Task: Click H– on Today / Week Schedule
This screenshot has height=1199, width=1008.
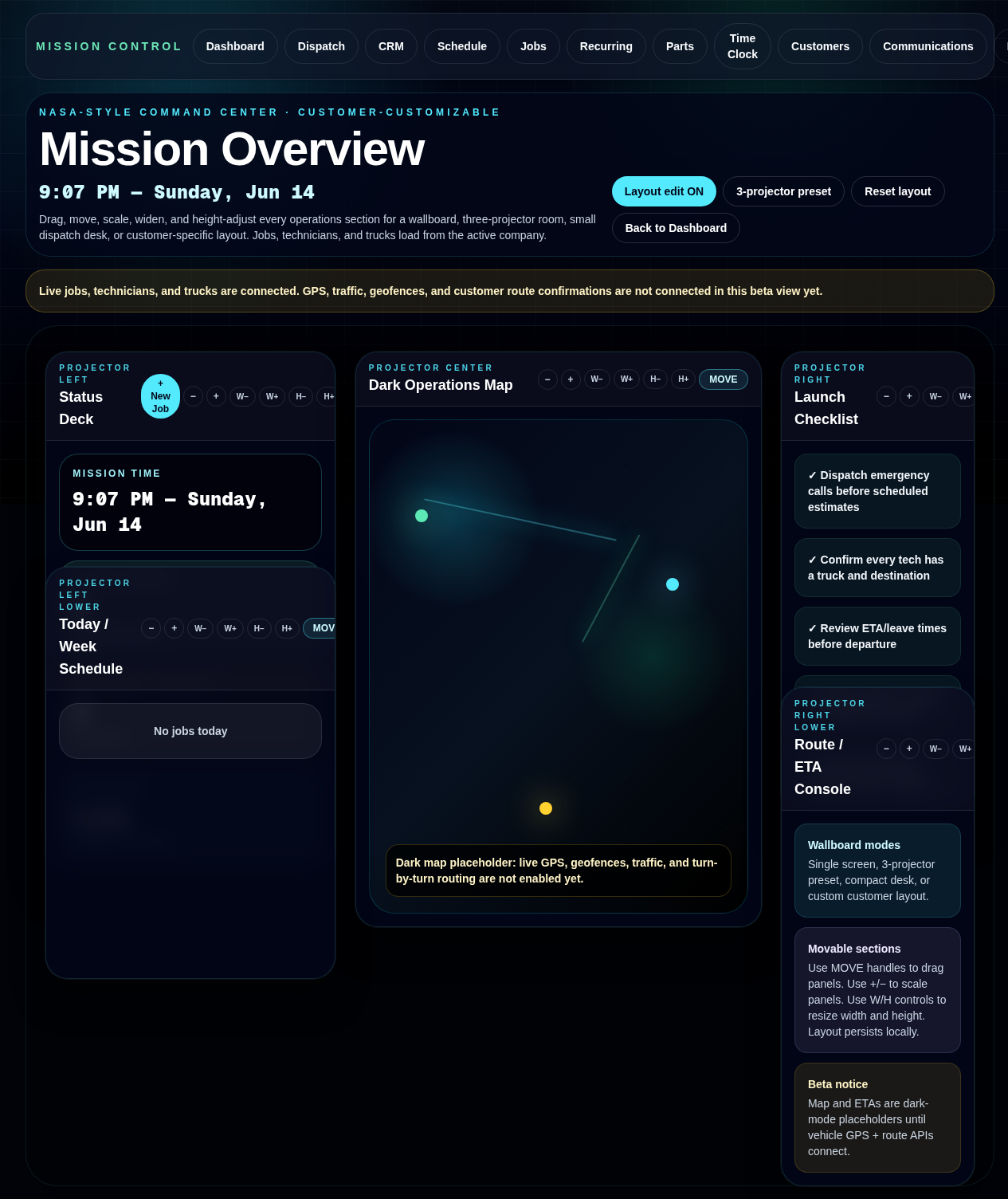Action: tap(259, 628)
